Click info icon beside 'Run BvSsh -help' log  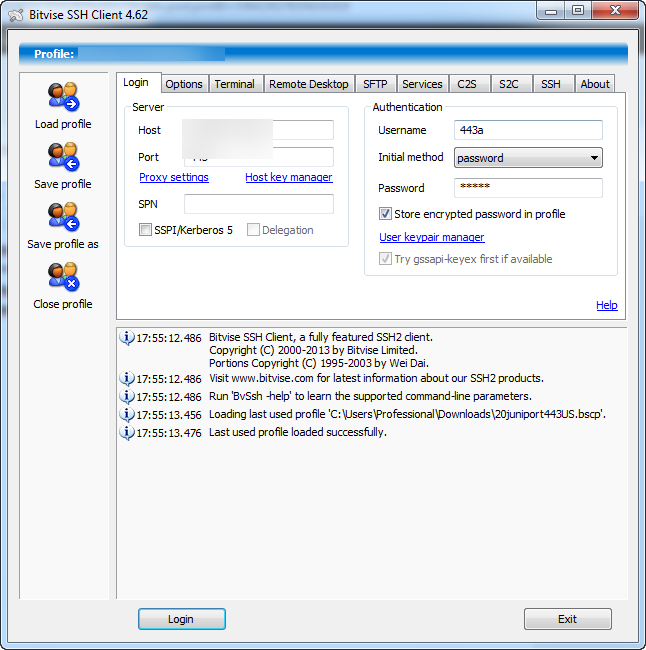126,396
